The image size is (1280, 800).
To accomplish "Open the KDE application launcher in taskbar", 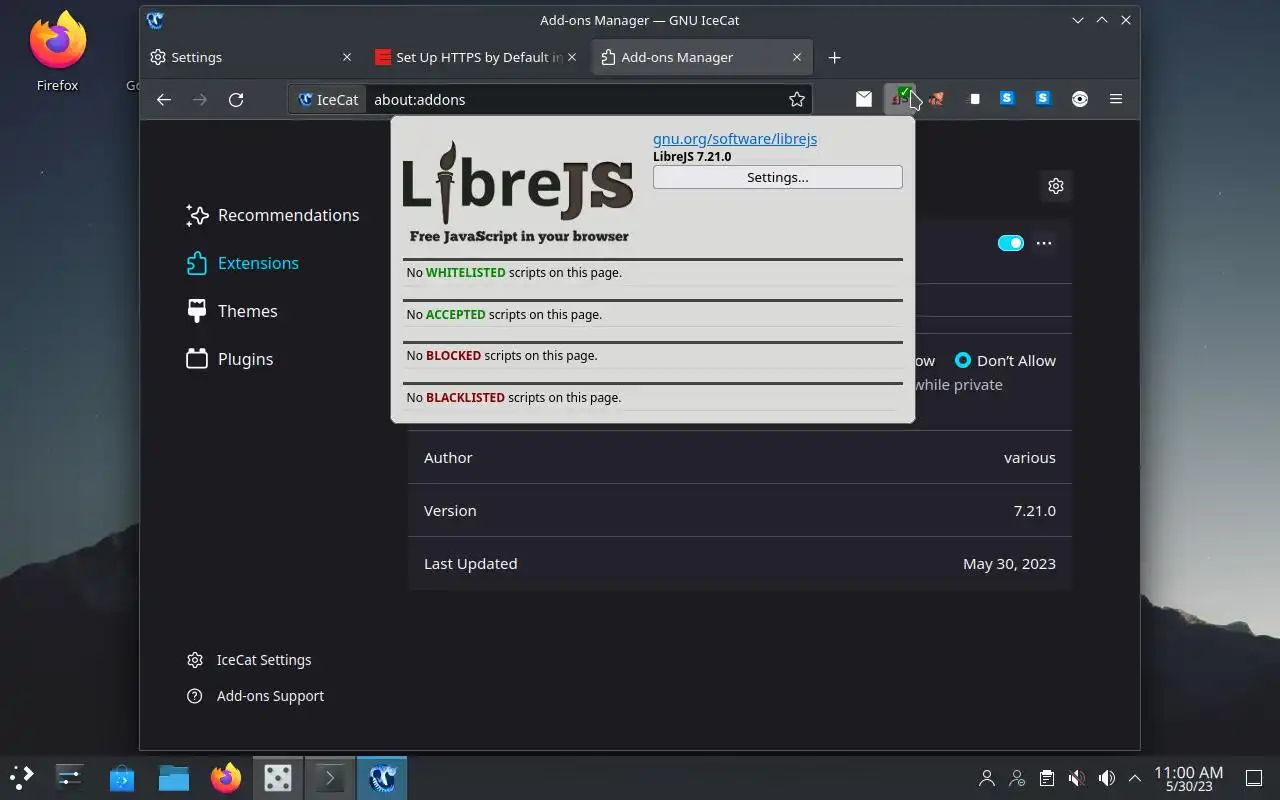I will [21, 777].
